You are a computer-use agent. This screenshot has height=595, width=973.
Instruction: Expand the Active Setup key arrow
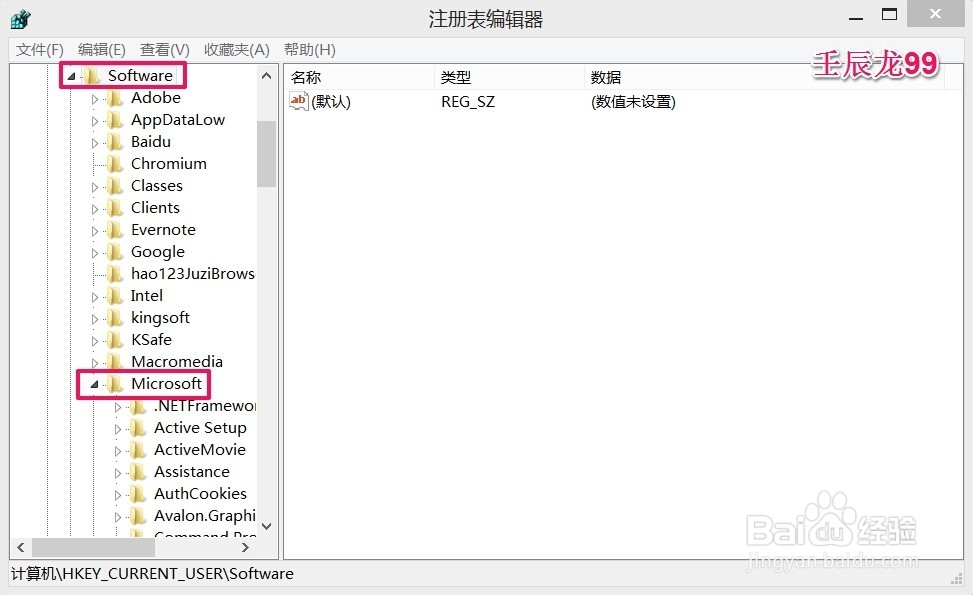(x=117, y=429)
